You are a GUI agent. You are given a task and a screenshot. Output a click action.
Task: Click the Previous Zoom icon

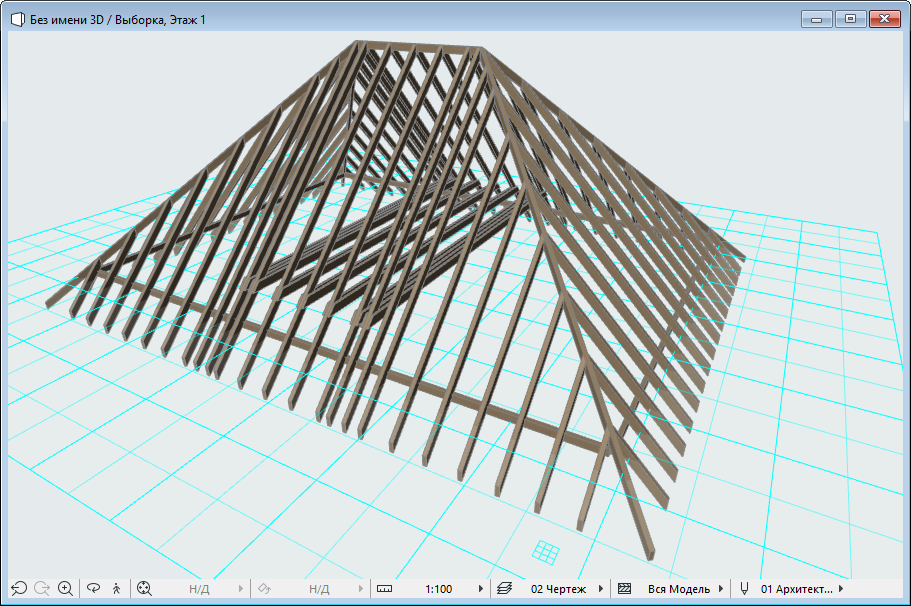[18, 589]
